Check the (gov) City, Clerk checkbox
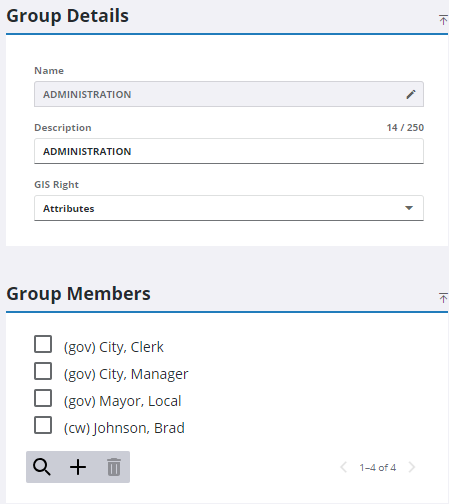449x504 pixels. click(x=43, y=344)
